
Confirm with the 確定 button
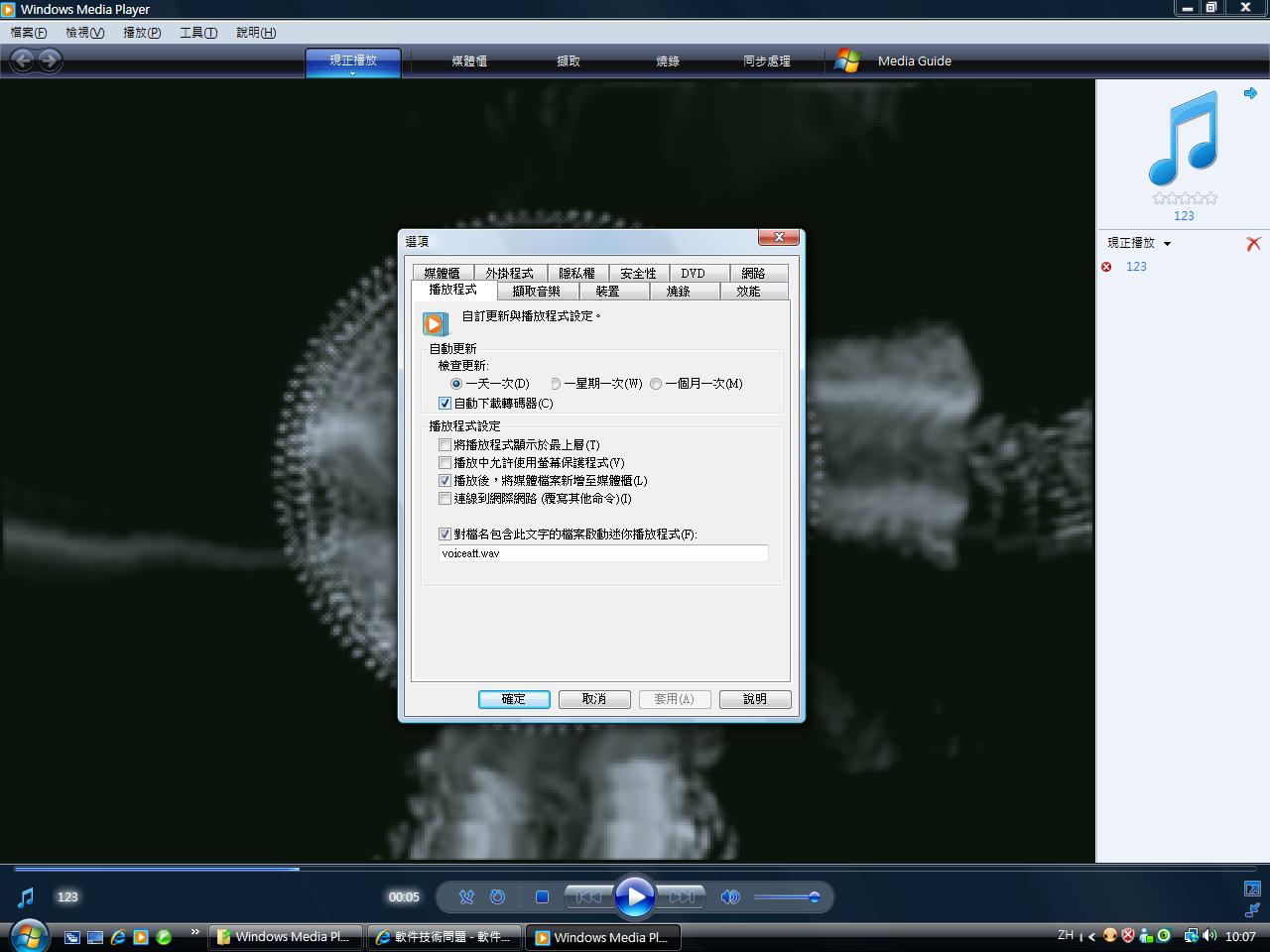point(514,699)
